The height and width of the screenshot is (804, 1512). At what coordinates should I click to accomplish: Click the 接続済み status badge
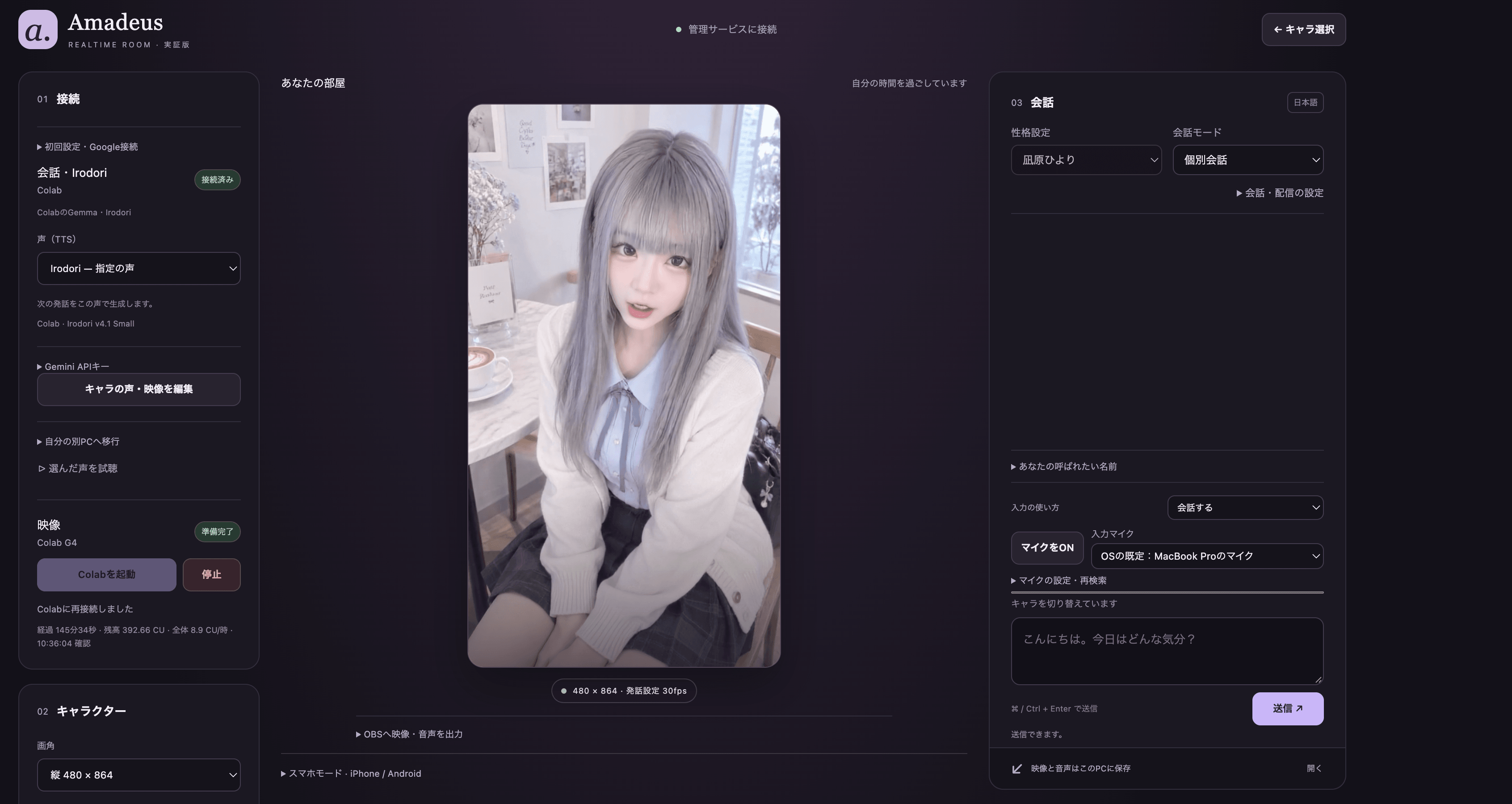coord(217,180)
